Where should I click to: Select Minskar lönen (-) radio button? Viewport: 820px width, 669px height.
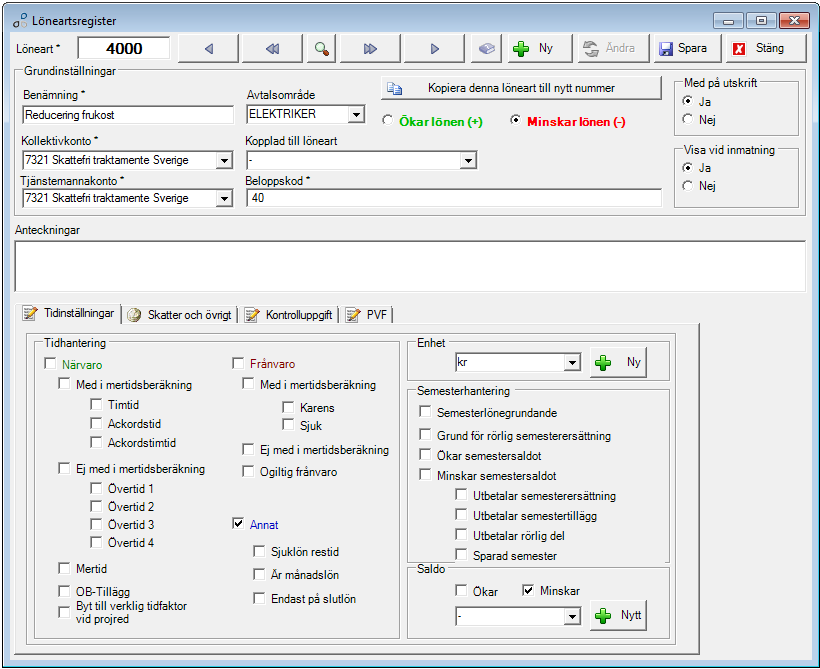click(x=515, y=120)
